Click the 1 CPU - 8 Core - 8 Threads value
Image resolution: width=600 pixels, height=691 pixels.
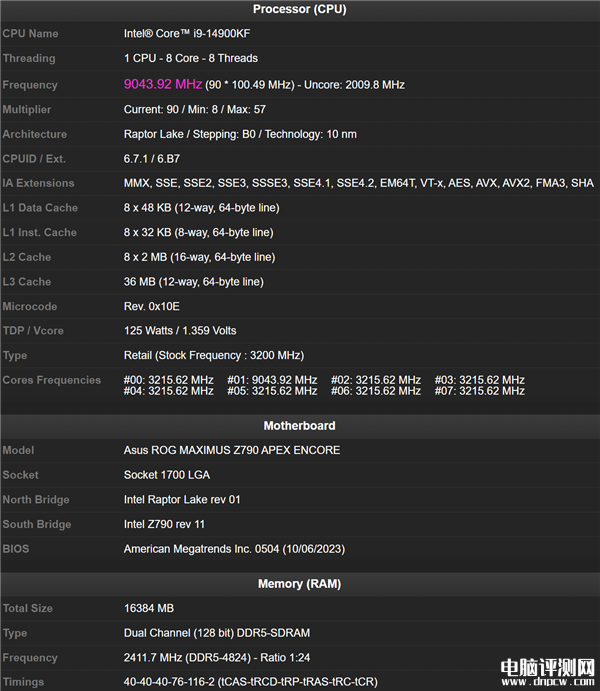coord(191,58)
